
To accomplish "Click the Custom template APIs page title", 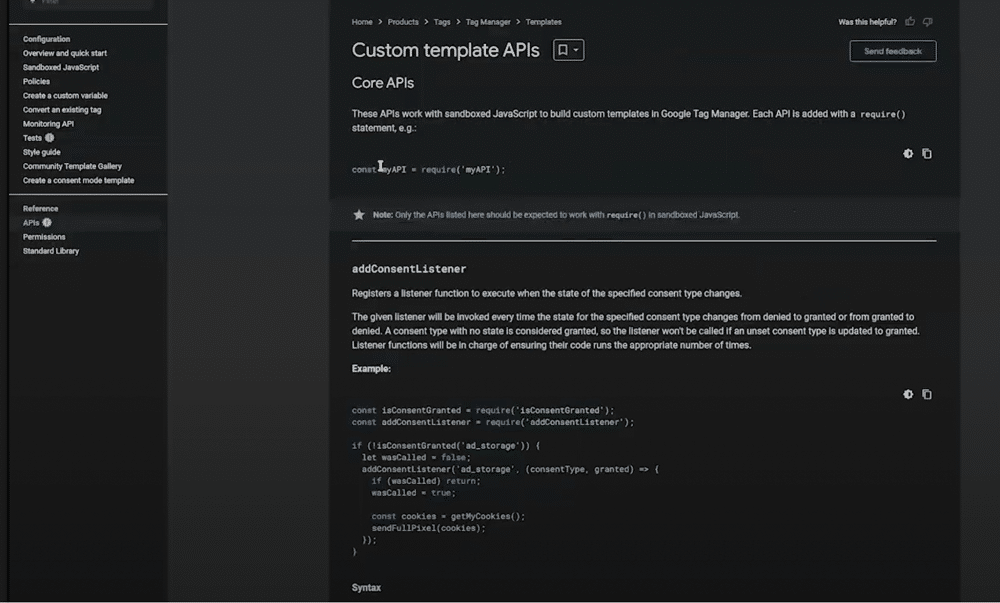I will tap(445, 50).
